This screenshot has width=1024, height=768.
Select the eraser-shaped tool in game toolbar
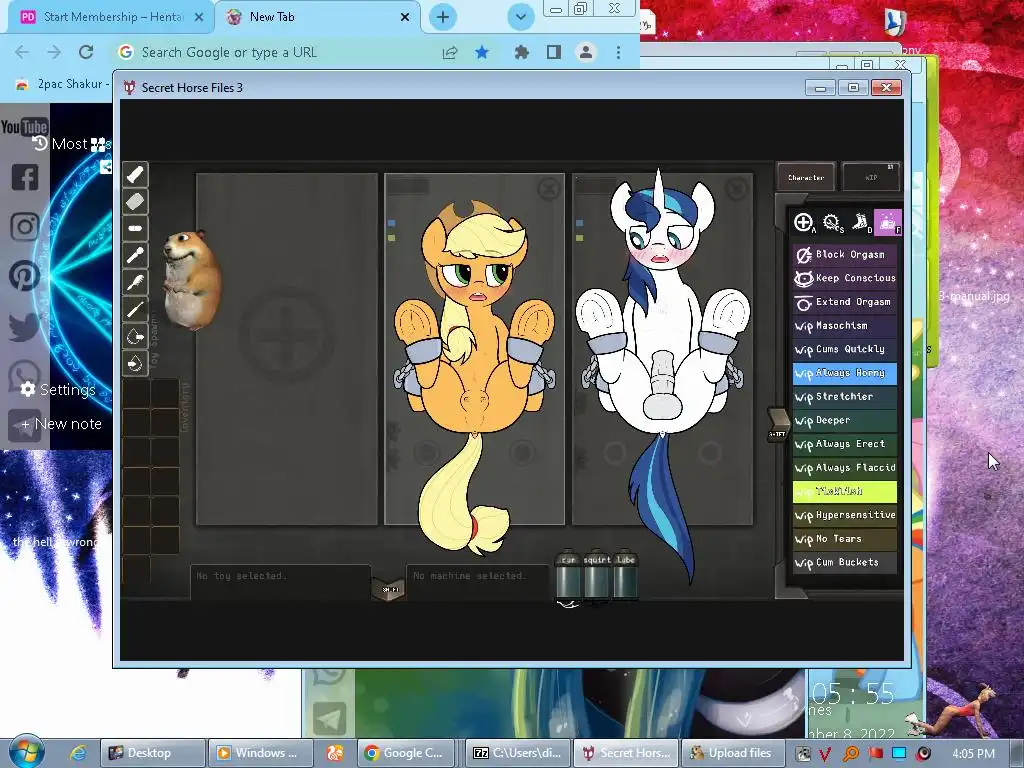click(135, 201)
